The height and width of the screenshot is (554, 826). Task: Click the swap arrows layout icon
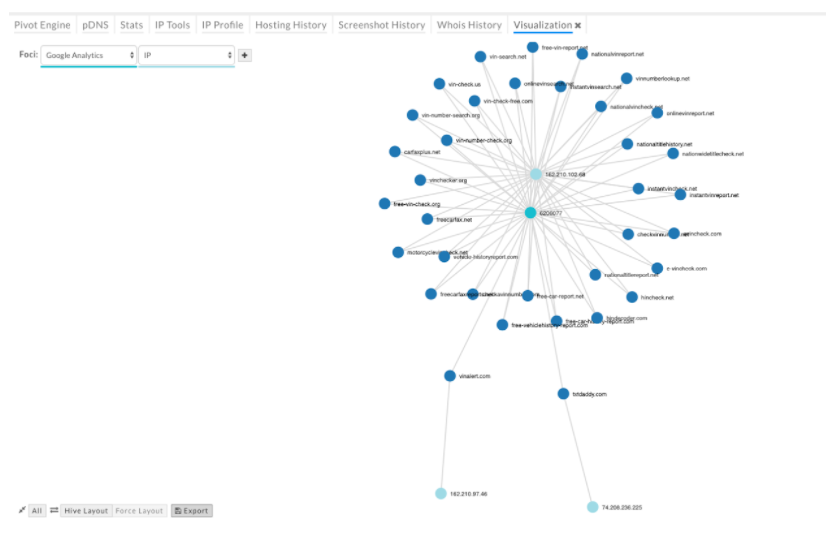tap(54, 510)
